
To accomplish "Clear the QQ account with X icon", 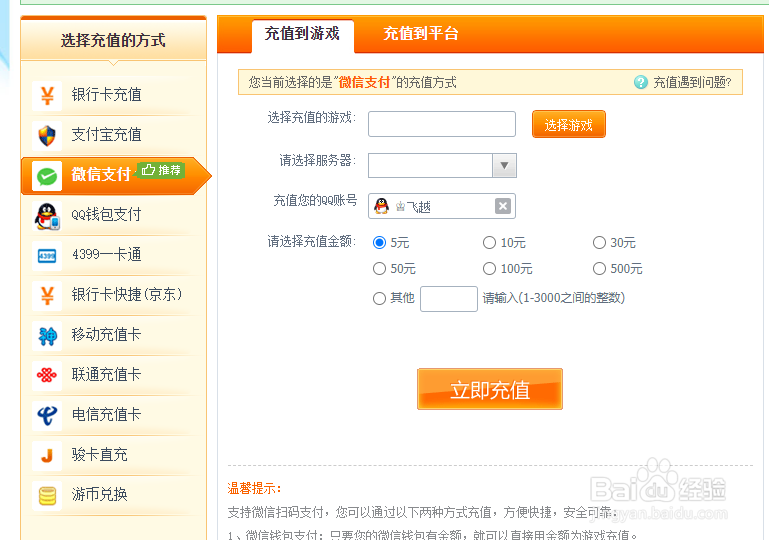I will (503, 206).
